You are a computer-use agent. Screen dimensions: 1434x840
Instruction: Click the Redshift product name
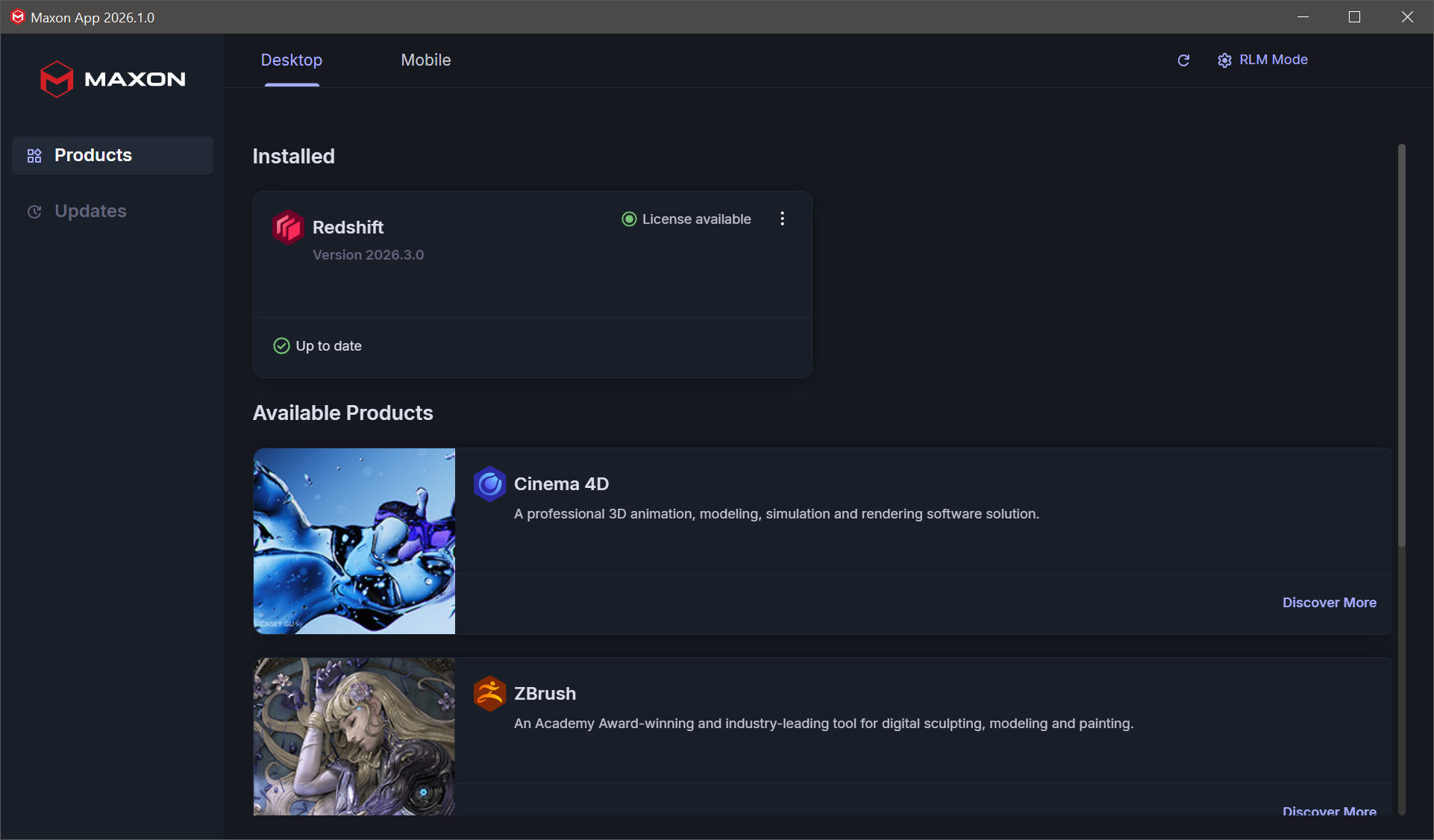[x=348, y=228]
